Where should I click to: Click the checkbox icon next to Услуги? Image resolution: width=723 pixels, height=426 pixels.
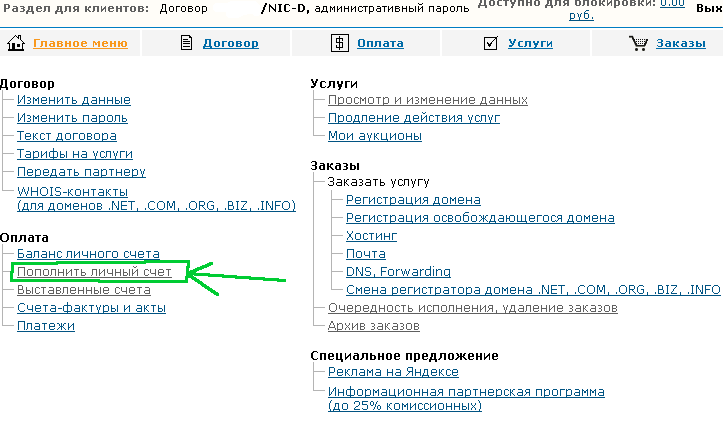490,43
